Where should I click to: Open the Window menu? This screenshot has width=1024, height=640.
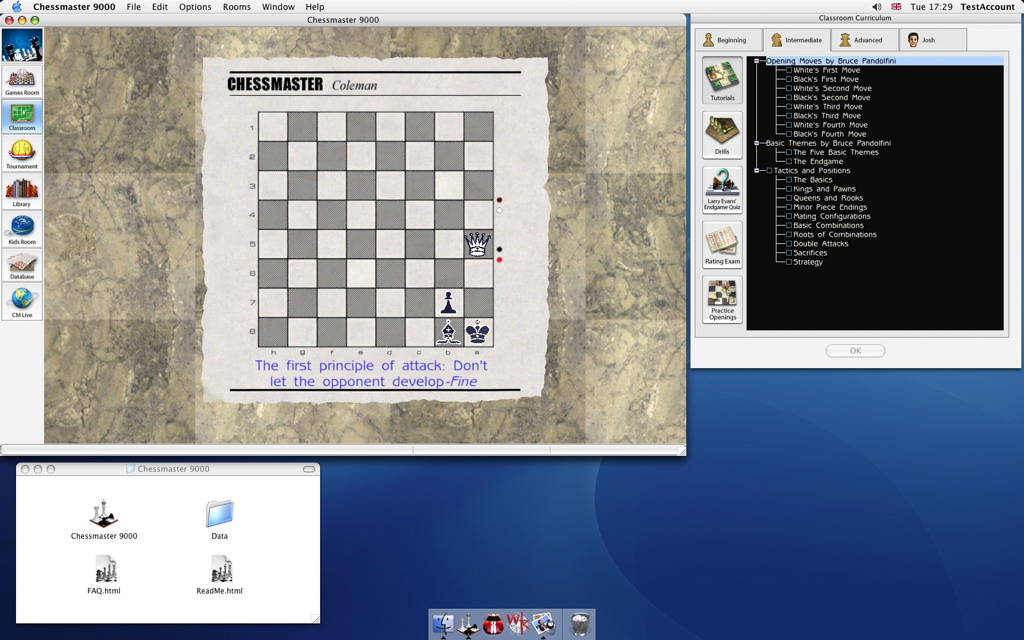click(278, 7)
